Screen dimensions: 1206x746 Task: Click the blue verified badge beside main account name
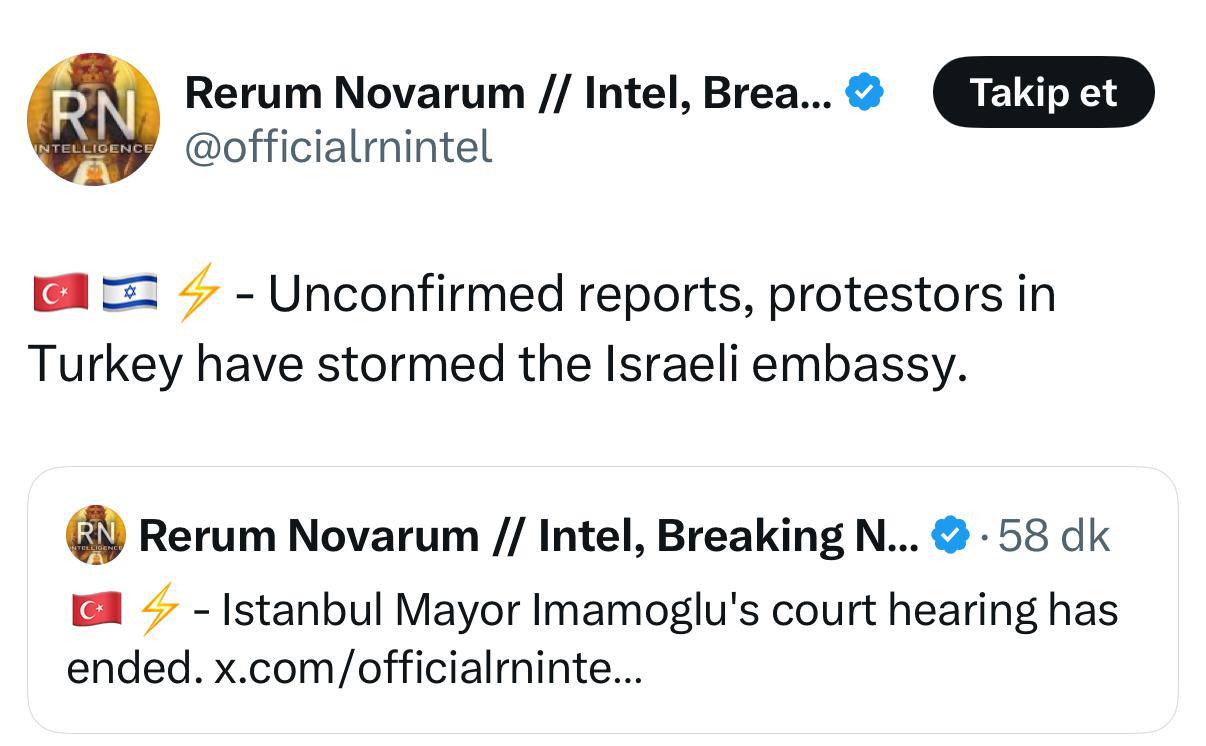[864, 93]
